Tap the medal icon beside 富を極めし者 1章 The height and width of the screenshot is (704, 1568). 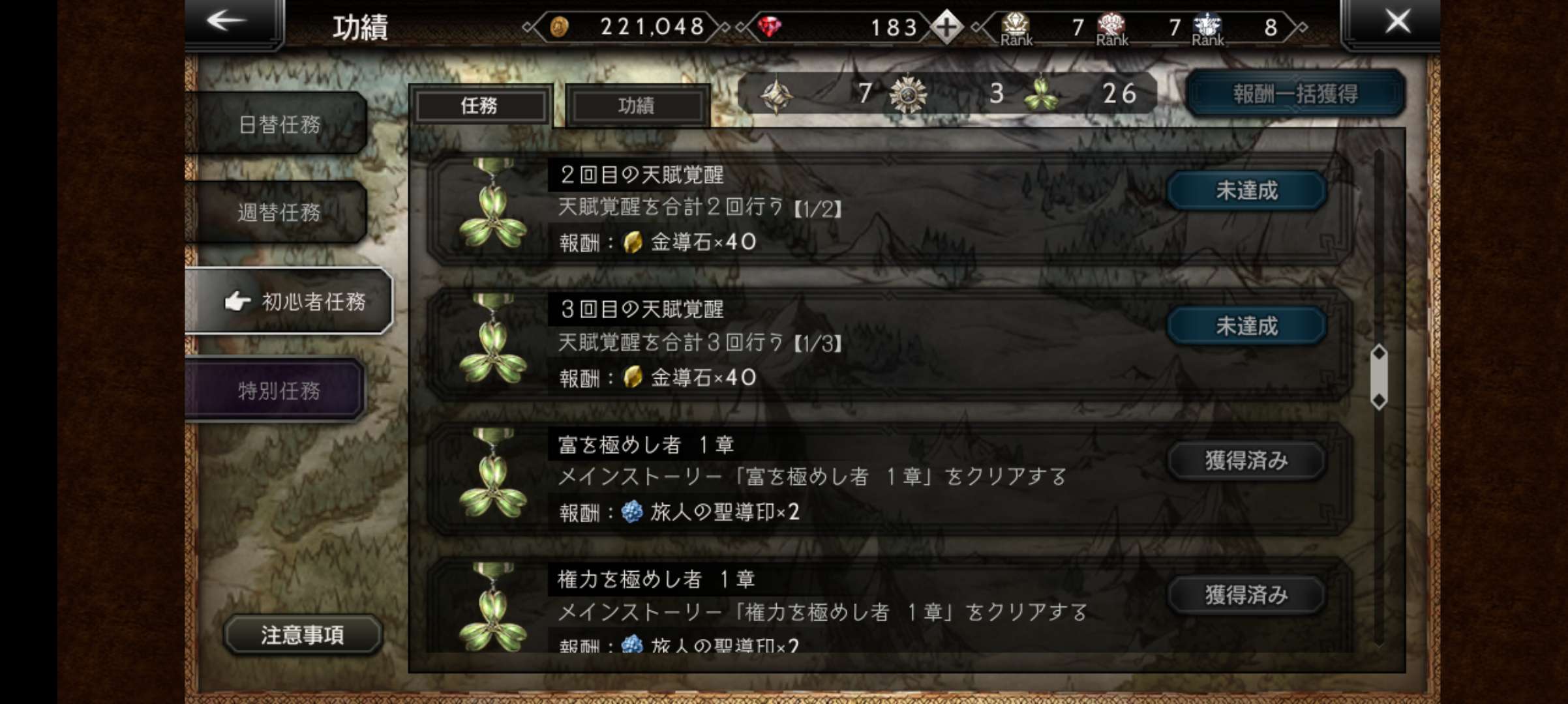(x=493, y=474)
